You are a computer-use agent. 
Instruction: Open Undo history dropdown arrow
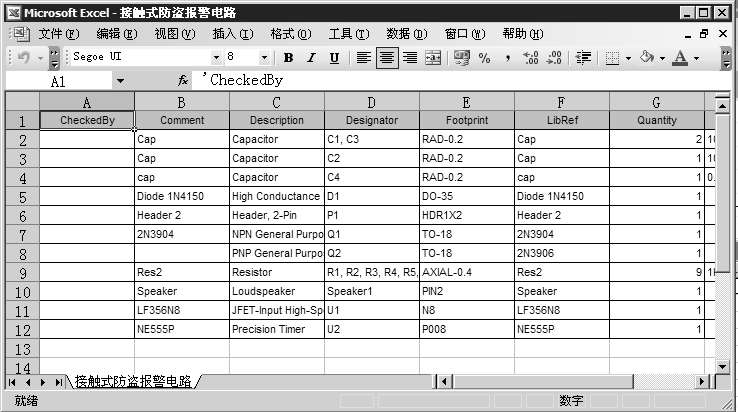(40, 58)
